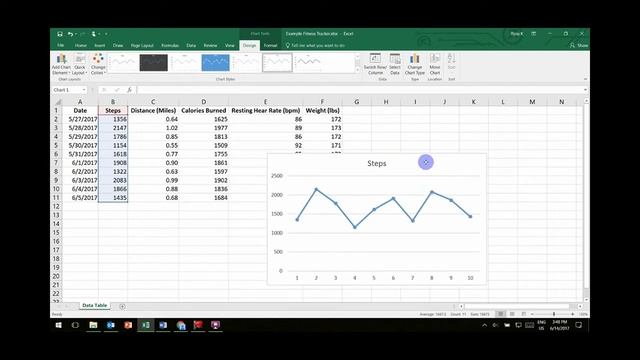Click the Calories Burned header cell
The width and height of the screenshot is (640, 360).
click(204, 111)
